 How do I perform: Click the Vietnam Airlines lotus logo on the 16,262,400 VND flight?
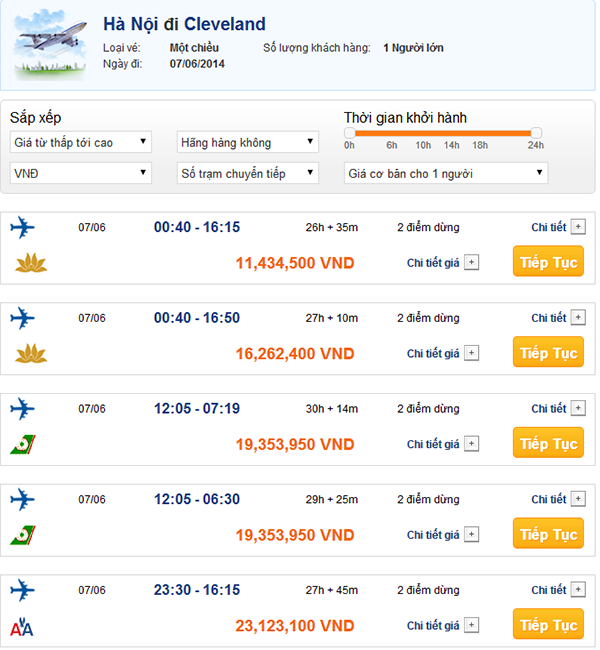pos(31,354)
